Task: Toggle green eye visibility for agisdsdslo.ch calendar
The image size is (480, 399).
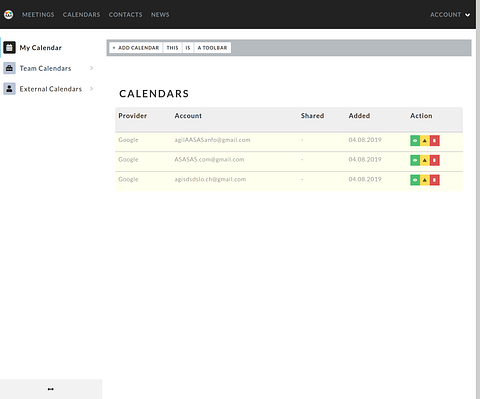Action: pos(415,180)
